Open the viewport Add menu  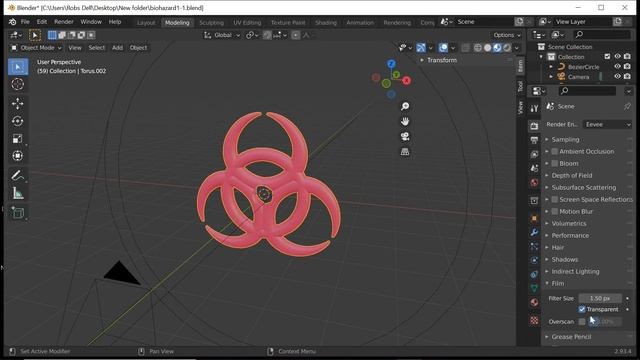[x=118, y=48]
